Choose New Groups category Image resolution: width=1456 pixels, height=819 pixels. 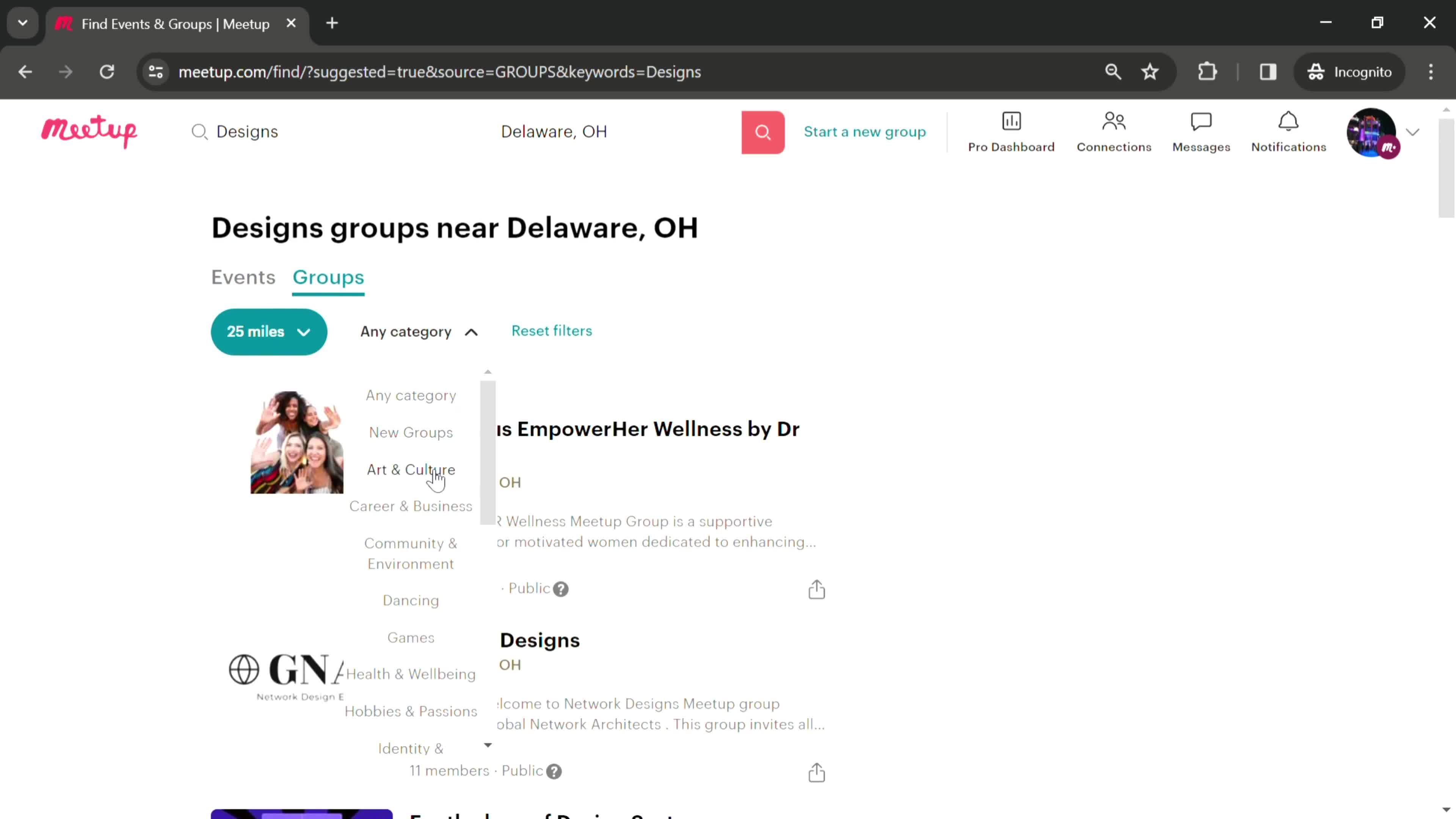(411, 432)
